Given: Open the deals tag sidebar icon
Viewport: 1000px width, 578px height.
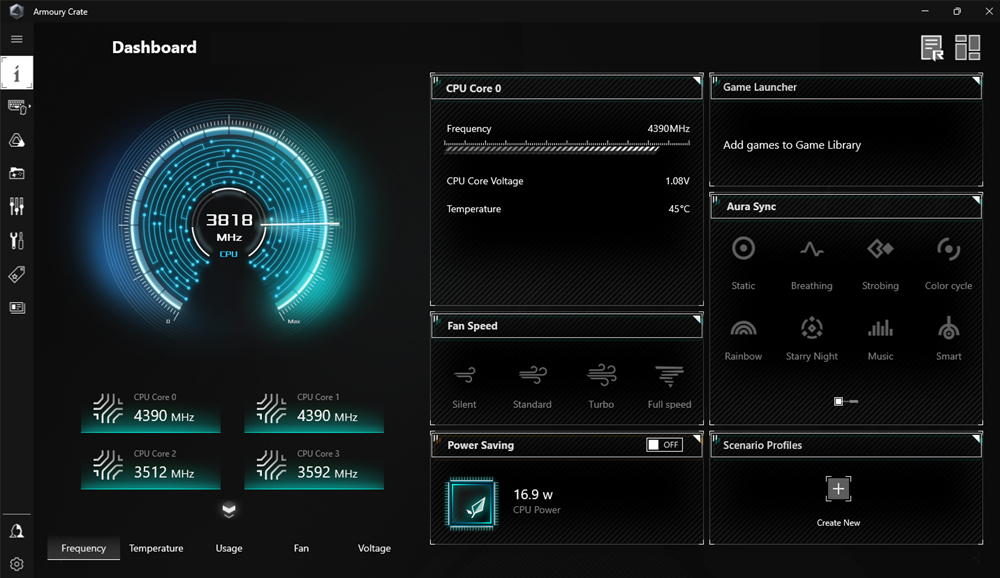Looking at the screenshot, I should [17, 274].
